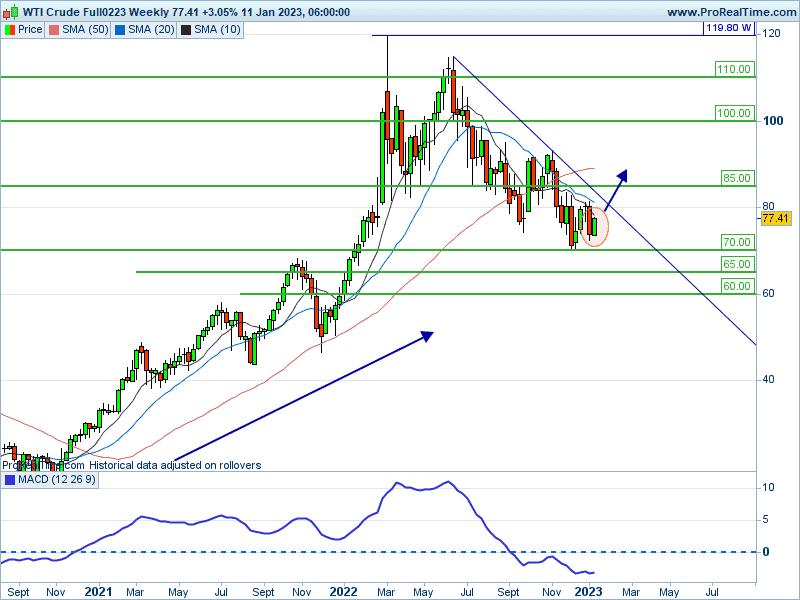The width and height of the screenshot is (800, 600).
Task: Select the short blue upward arrow near 85.00
Action: pyautogui.click(x=614, y=190)
